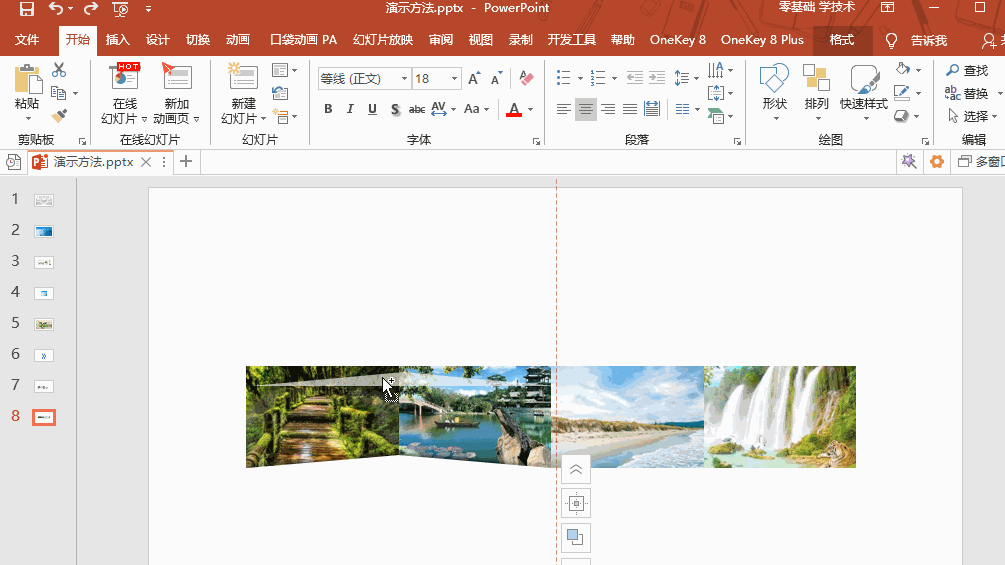
Task: Toggle italic formatting
Action: tap(350, 109)
